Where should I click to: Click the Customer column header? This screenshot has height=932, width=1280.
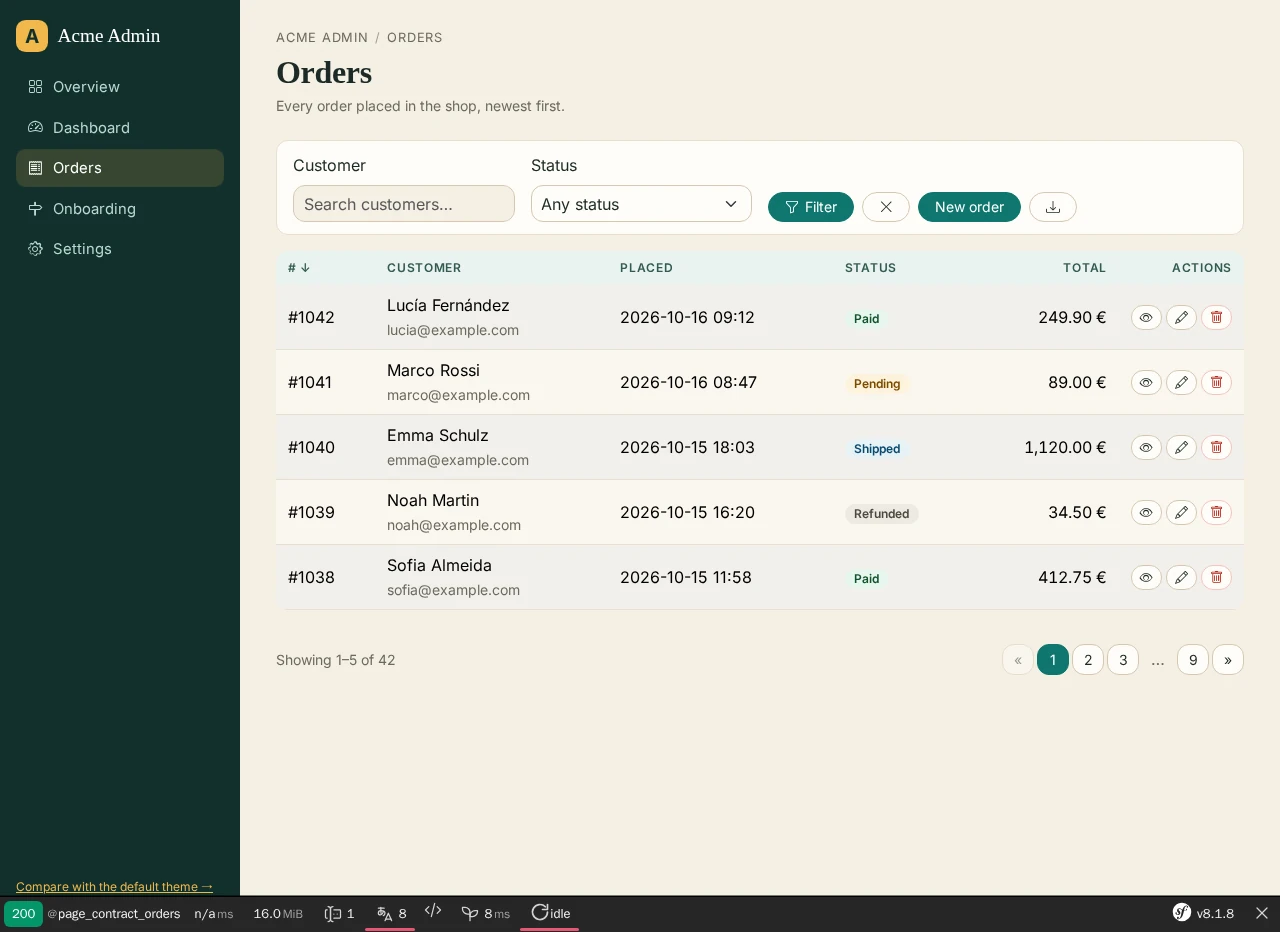coord(424,268)
